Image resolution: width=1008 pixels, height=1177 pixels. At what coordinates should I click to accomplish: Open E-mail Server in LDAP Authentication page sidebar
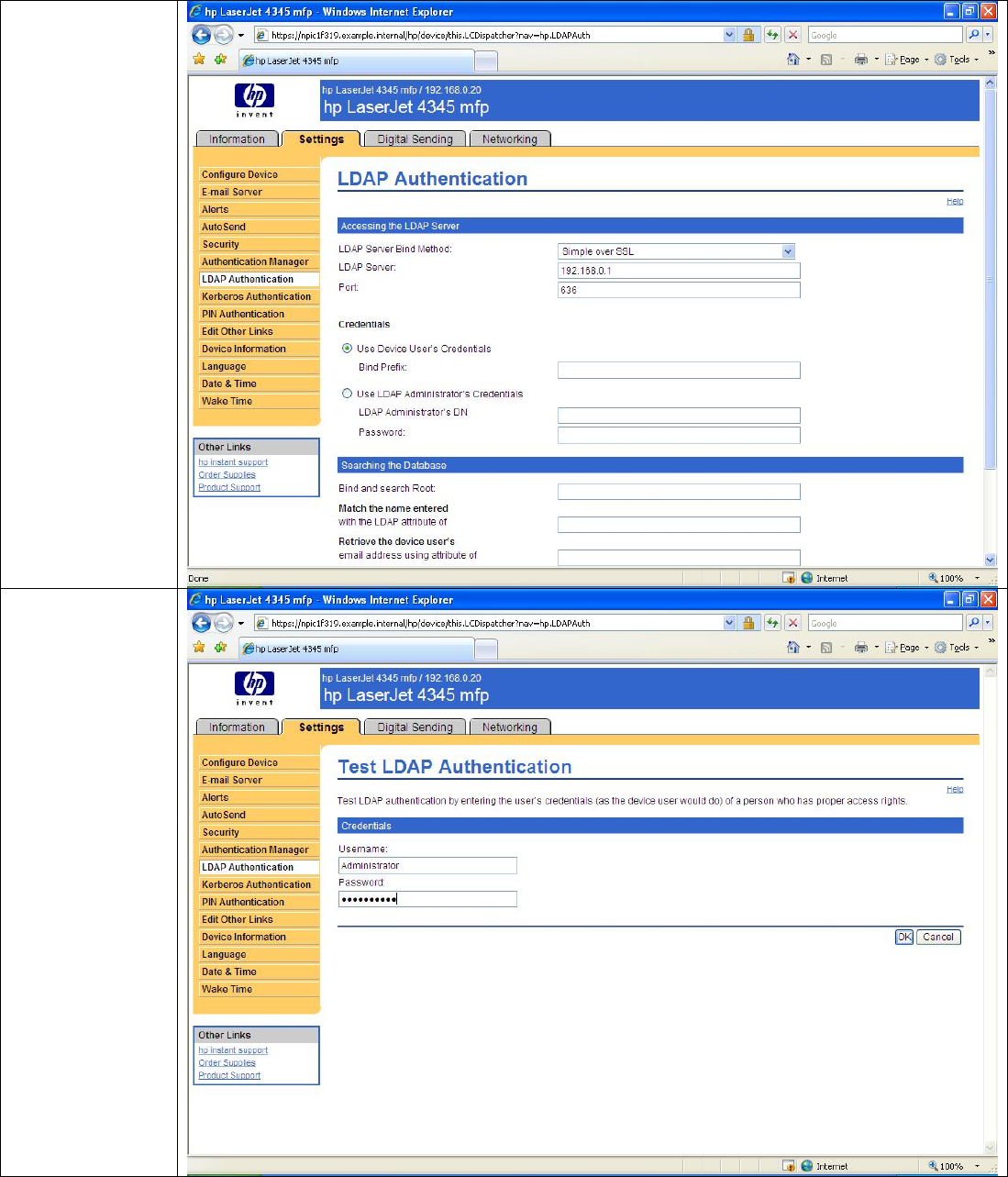click(257, 192)
